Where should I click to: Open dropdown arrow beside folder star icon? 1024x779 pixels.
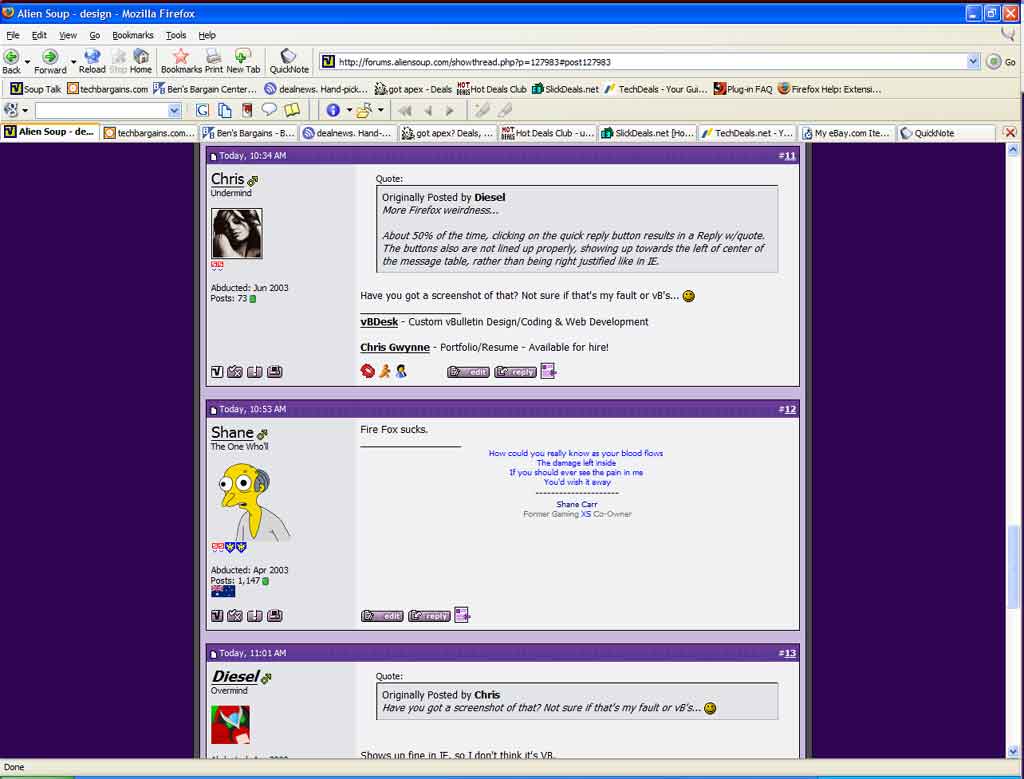point(381,110)
